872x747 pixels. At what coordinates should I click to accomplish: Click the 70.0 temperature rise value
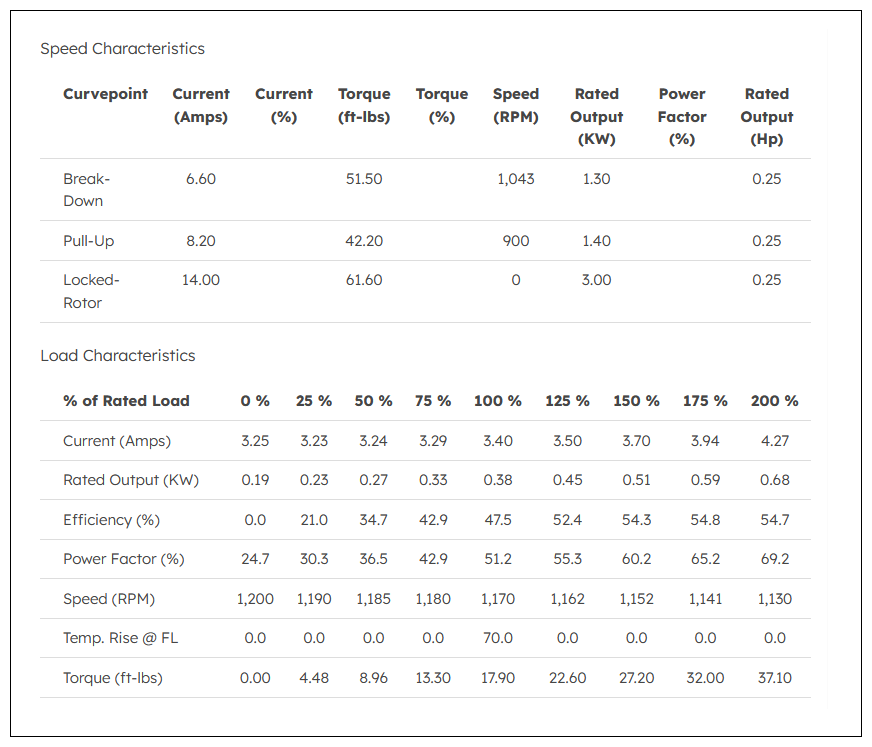(498, 638)
